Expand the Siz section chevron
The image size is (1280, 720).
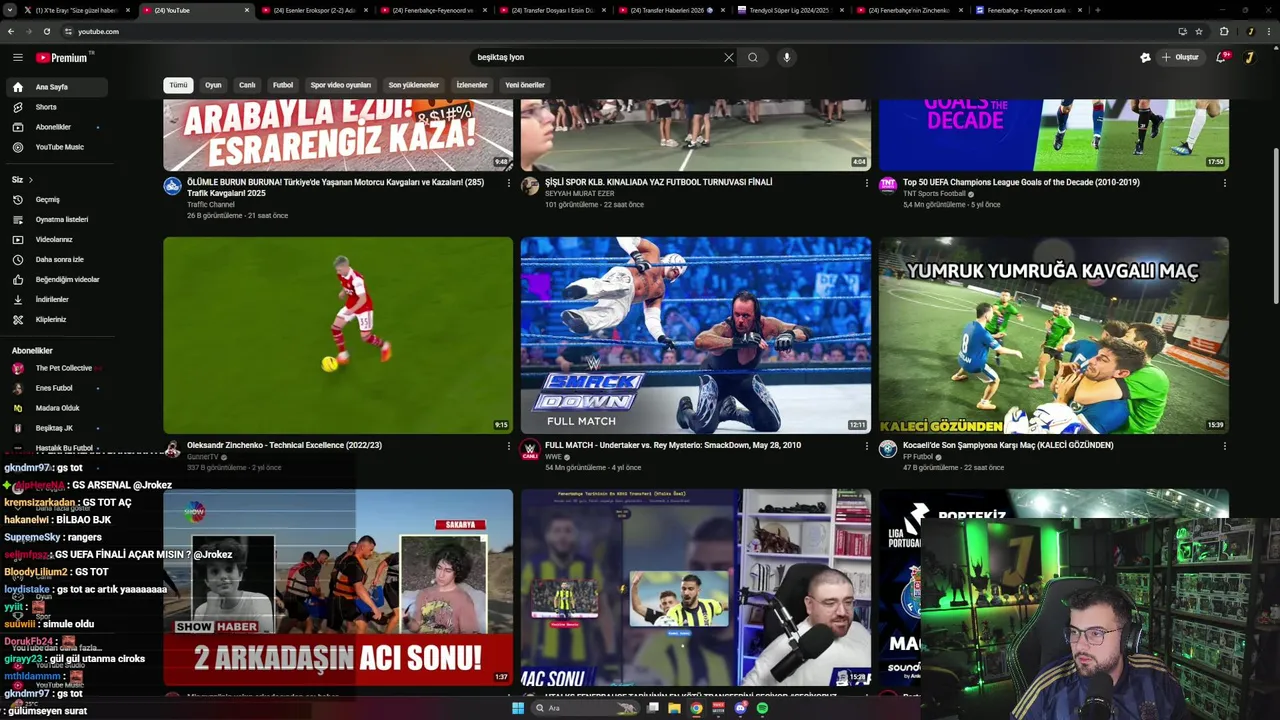[x=30, y=180]
